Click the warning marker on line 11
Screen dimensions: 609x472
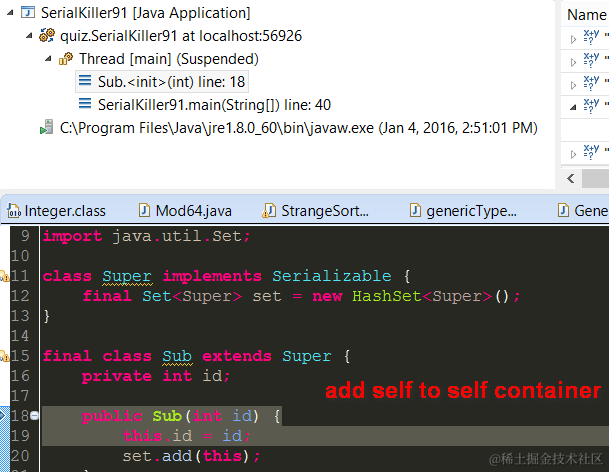coord(5,276)
